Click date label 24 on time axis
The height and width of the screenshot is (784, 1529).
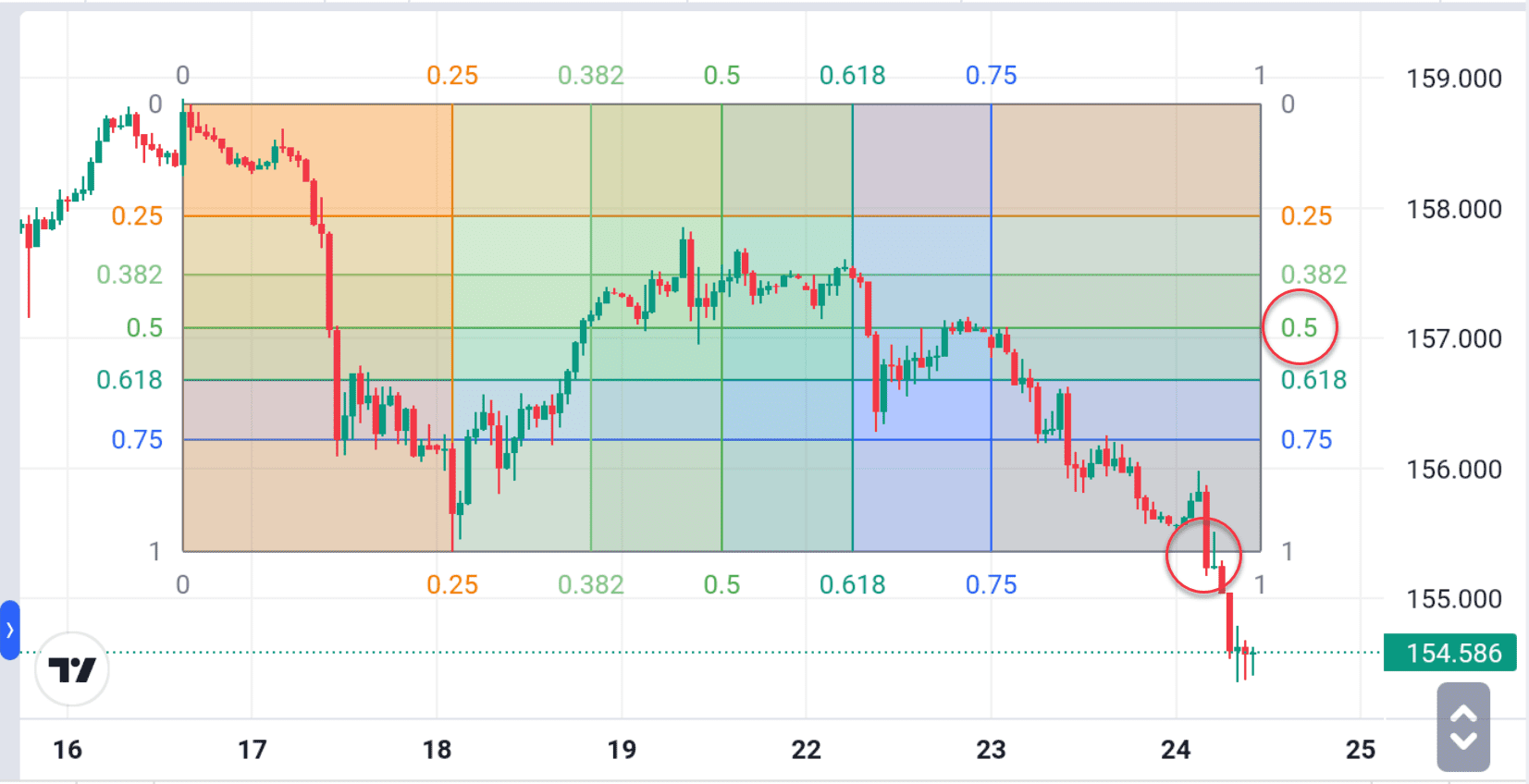point(1176,749)
